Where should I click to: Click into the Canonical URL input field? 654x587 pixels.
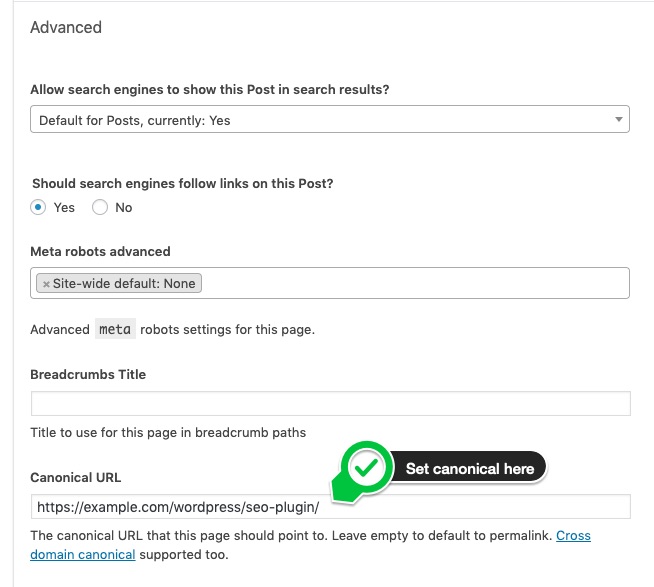pos(330,506)
